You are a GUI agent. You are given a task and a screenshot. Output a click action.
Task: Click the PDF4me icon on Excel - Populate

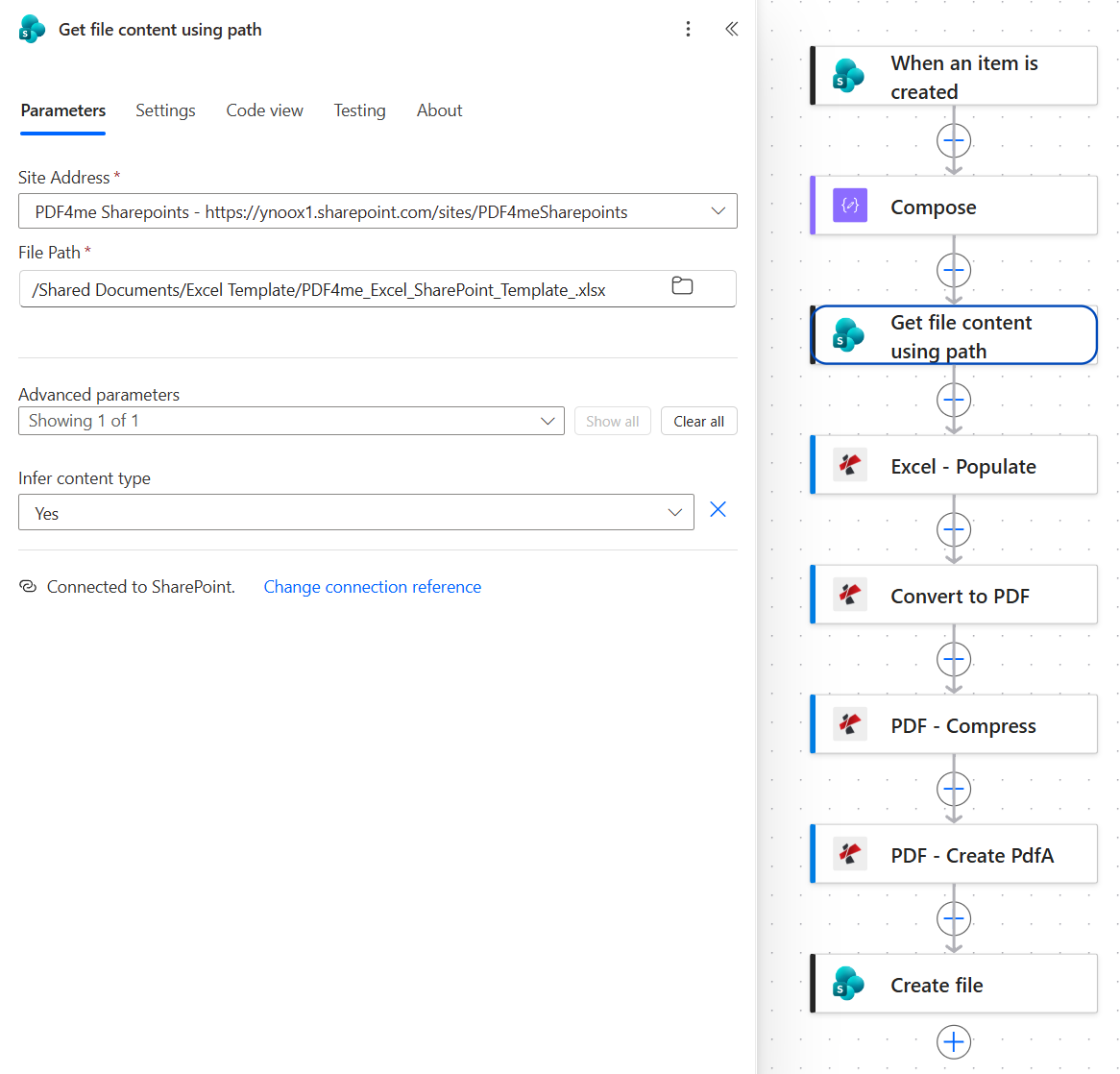850,465
